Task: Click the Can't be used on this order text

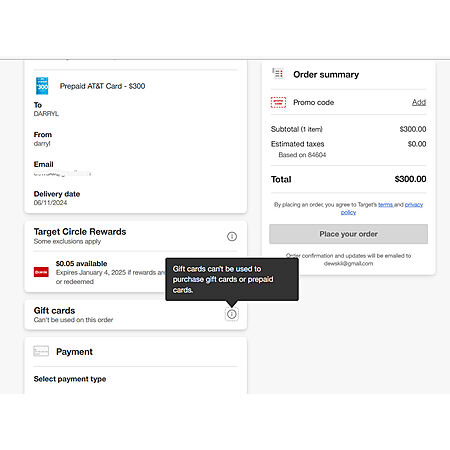Action: [x=73, y=320]
